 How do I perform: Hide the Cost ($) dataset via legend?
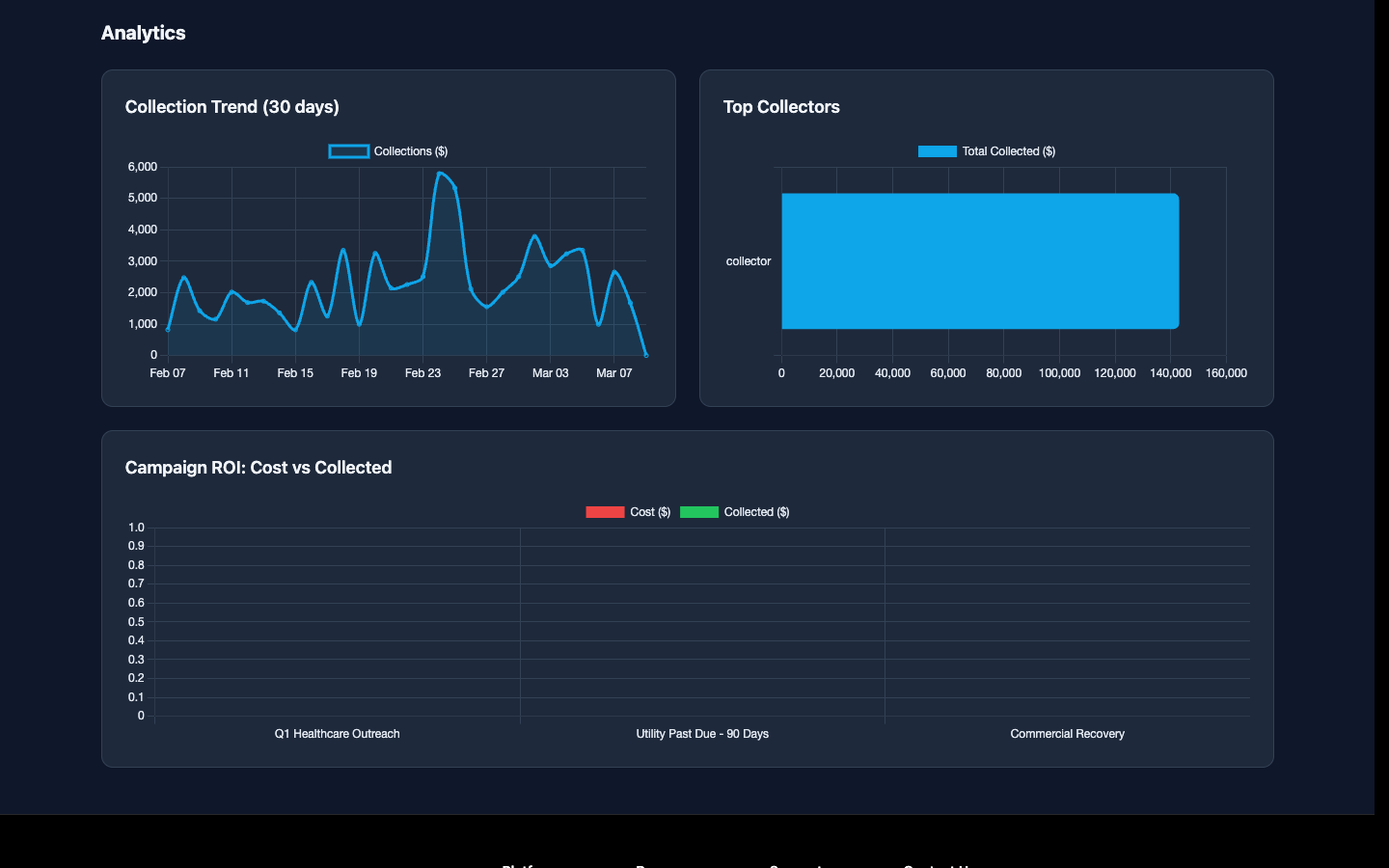628,512
